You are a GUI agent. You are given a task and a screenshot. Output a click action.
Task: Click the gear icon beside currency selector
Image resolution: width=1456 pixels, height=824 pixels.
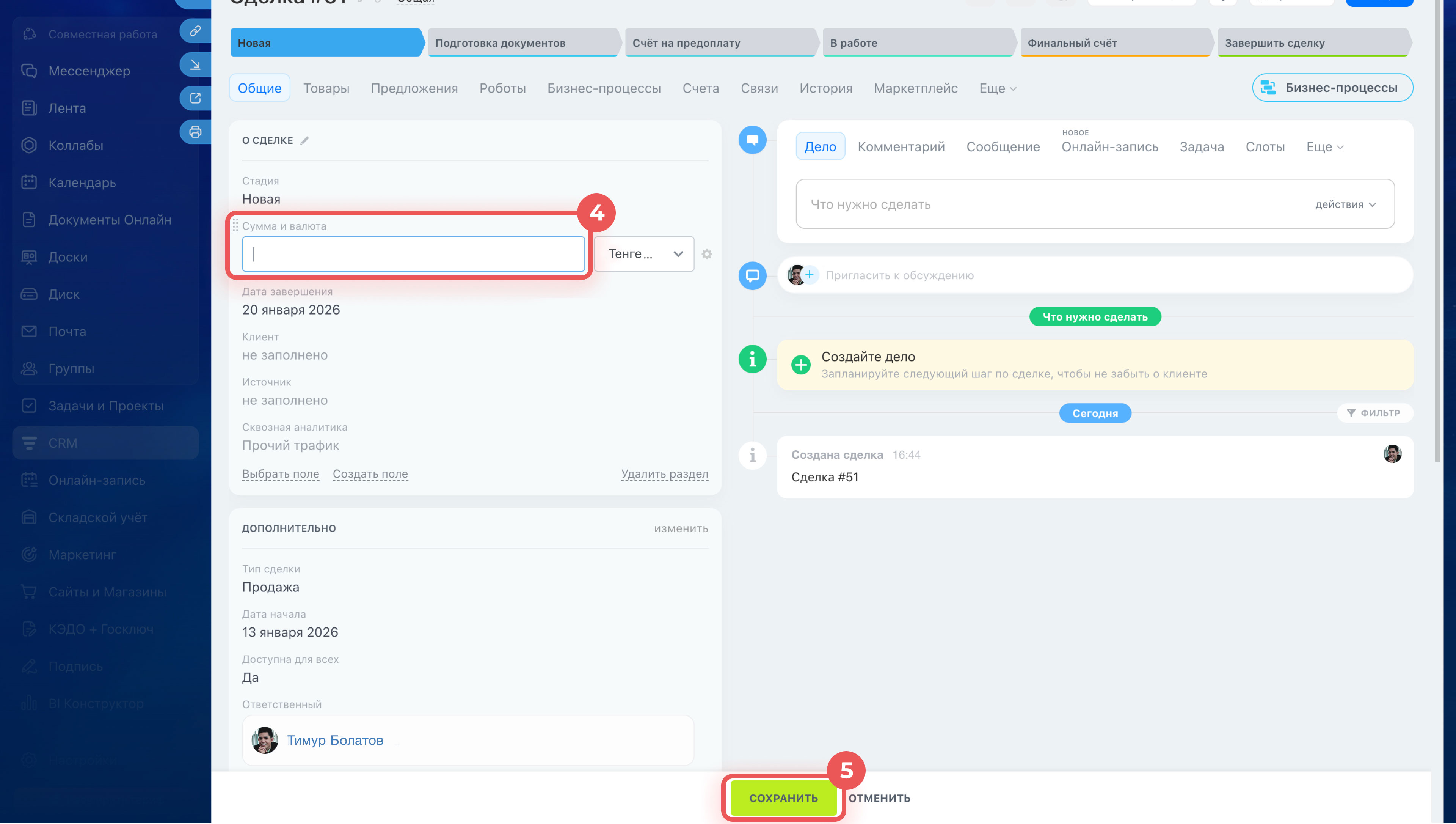(x=706, y=254)
